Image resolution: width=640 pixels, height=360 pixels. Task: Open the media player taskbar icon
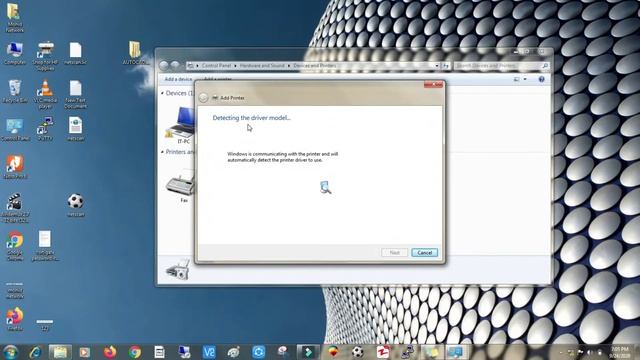[x=84, y=352]
